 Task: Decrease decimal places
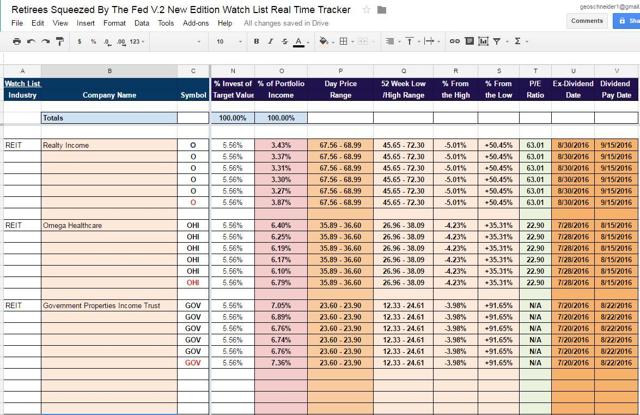107,42
